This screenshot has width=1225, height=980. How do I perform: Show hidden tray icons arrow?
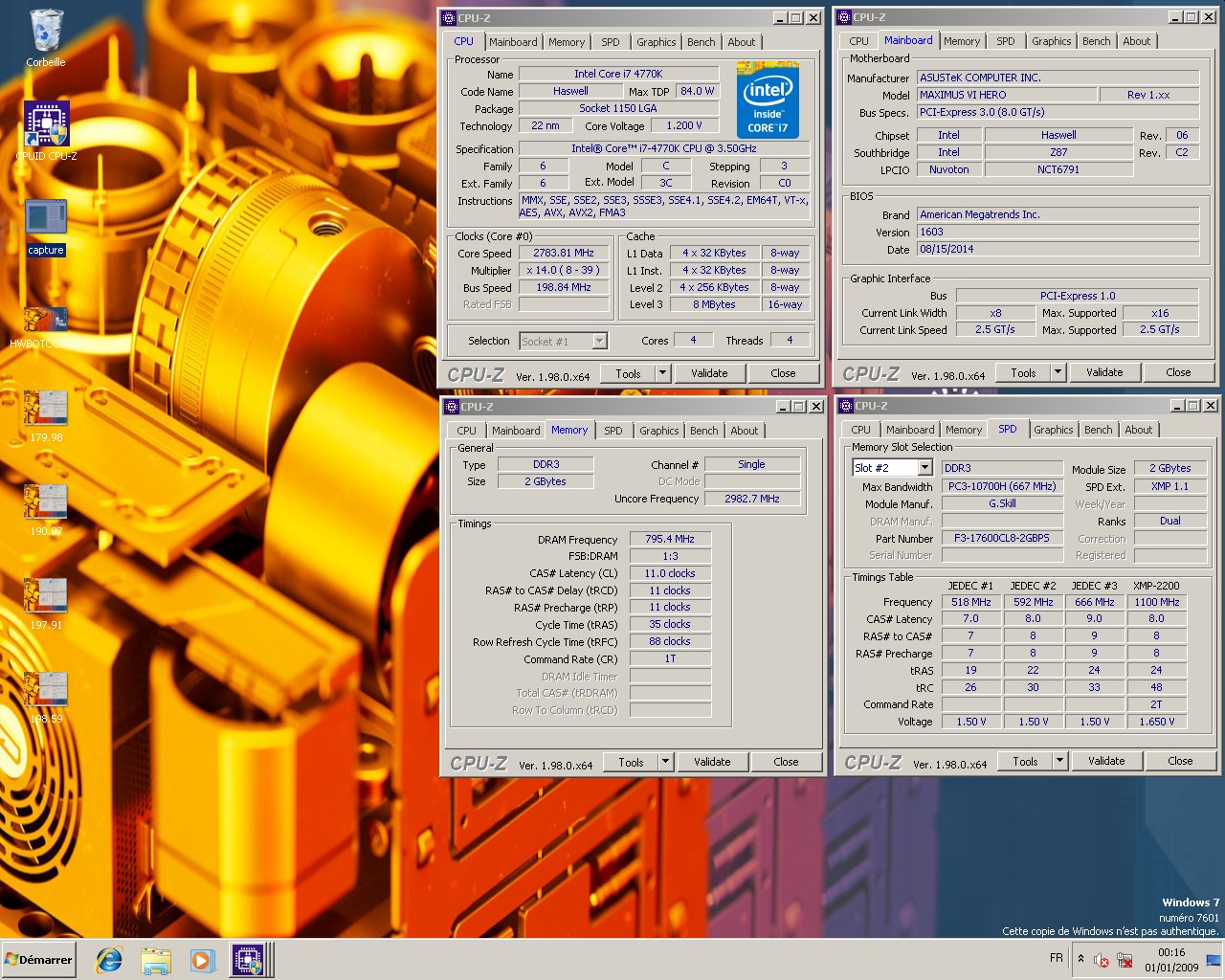[1080, 959]
